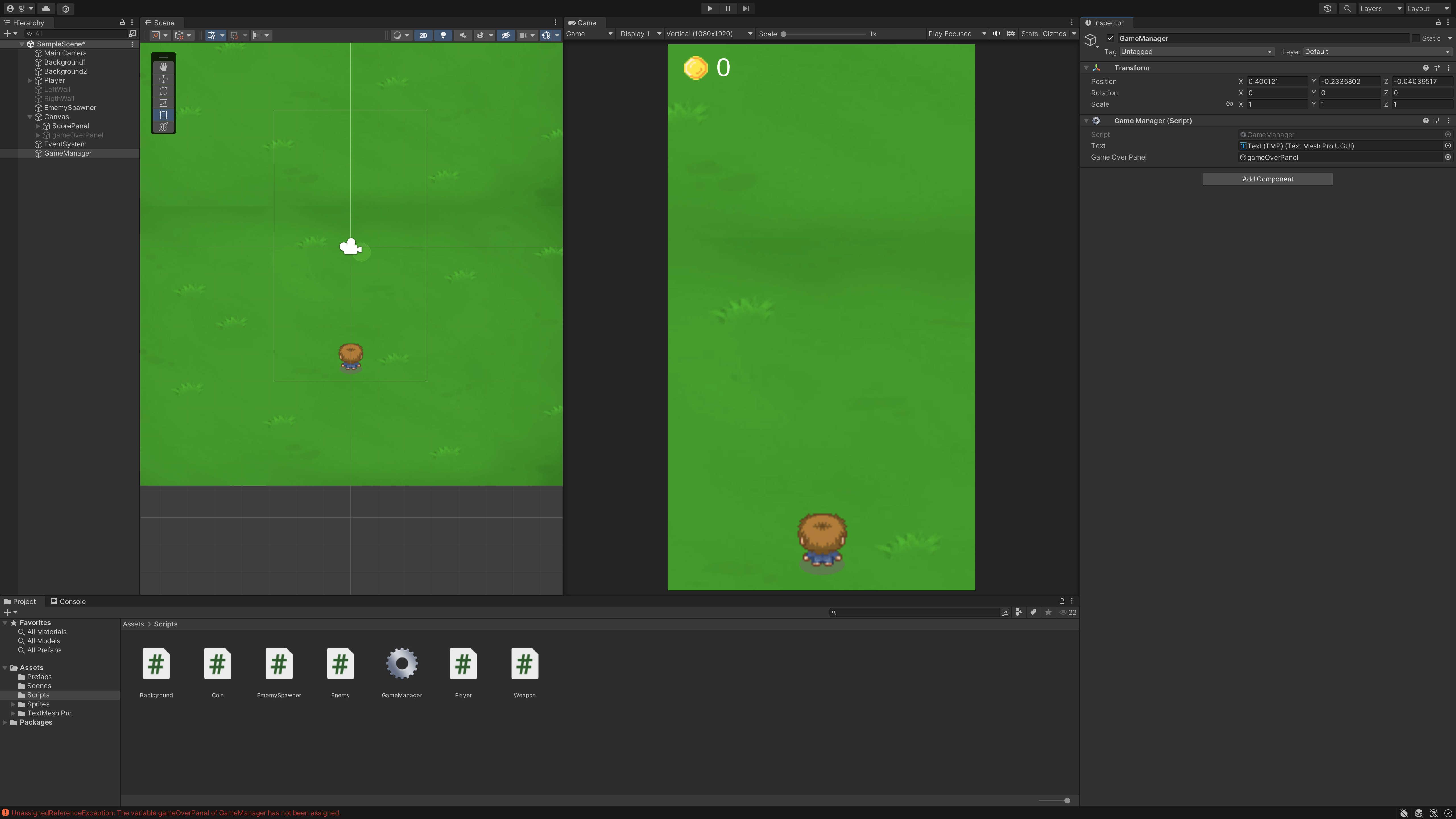1456x819 pixels.
Task: Click the Pause button in top toolbar
Action: [727, 9]
